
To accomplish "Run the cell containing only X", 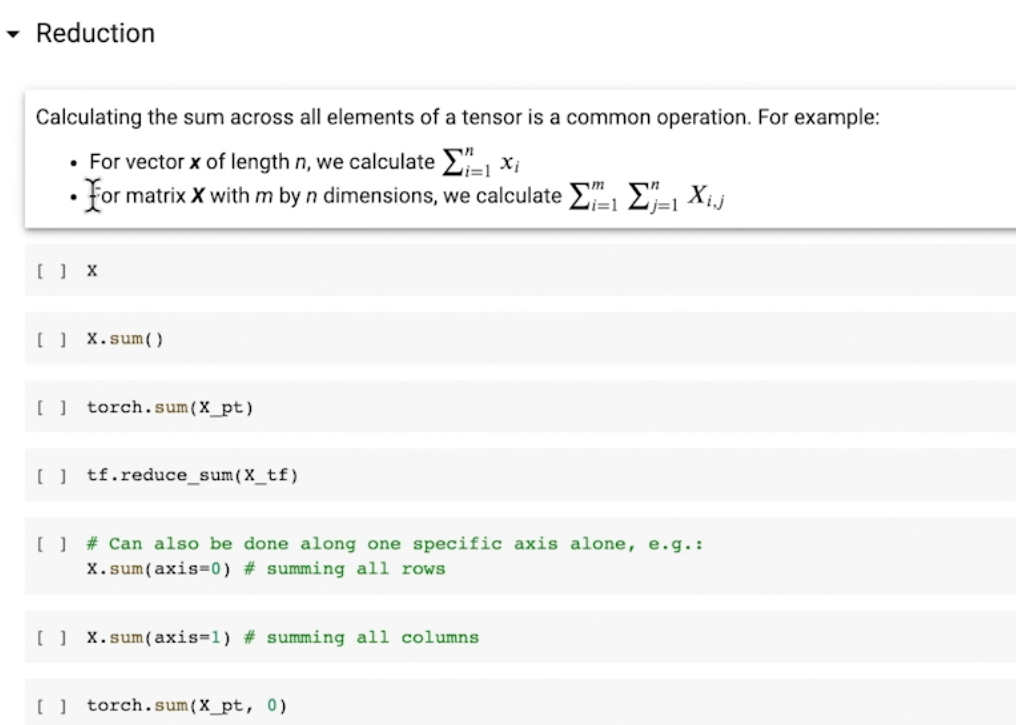I will pyautogui.click(x=47, y=270).
